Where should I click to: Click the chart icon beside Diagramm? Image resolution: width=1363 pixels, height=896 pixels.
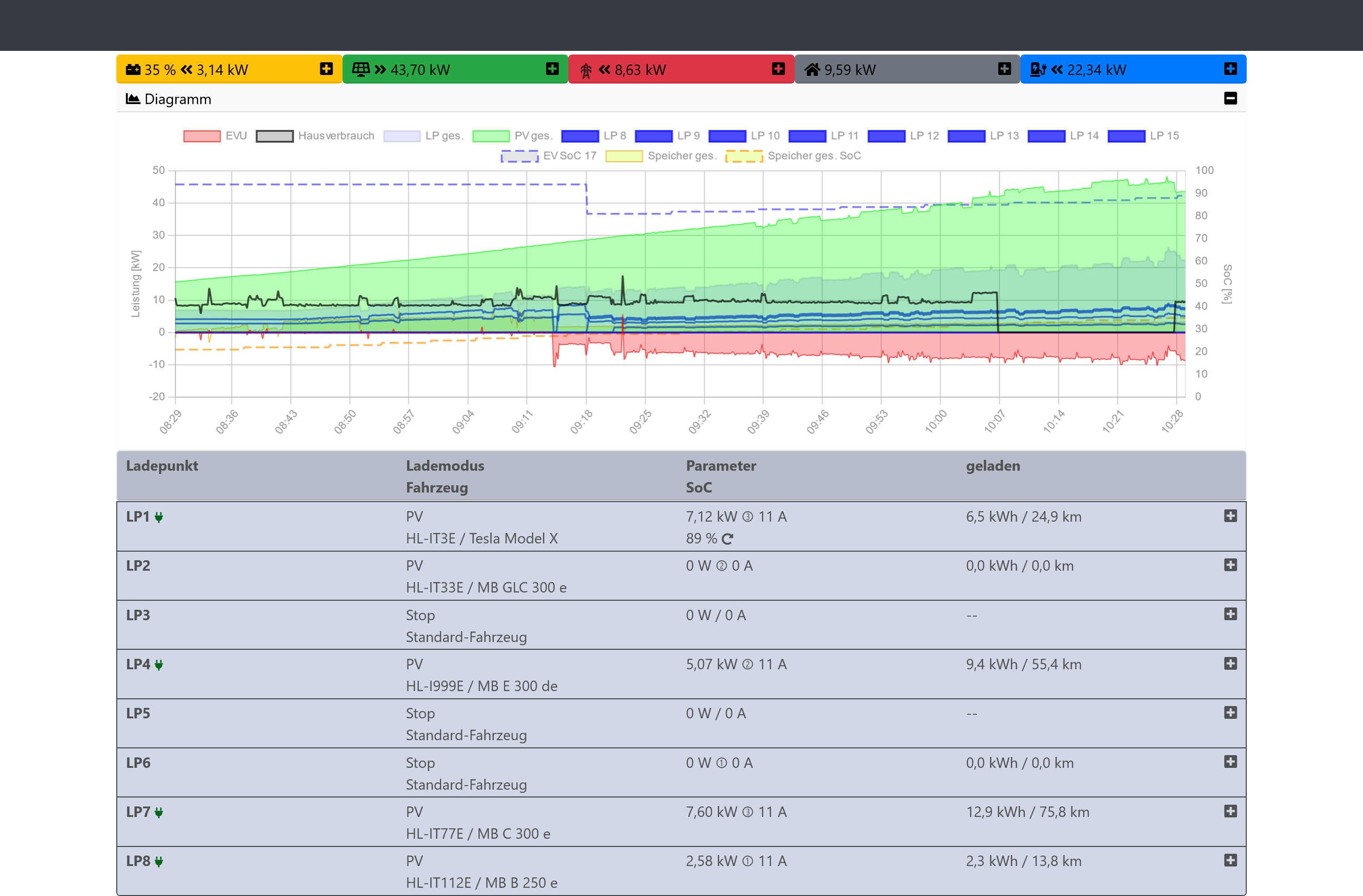pyautogui.click(x=133, y=99)
